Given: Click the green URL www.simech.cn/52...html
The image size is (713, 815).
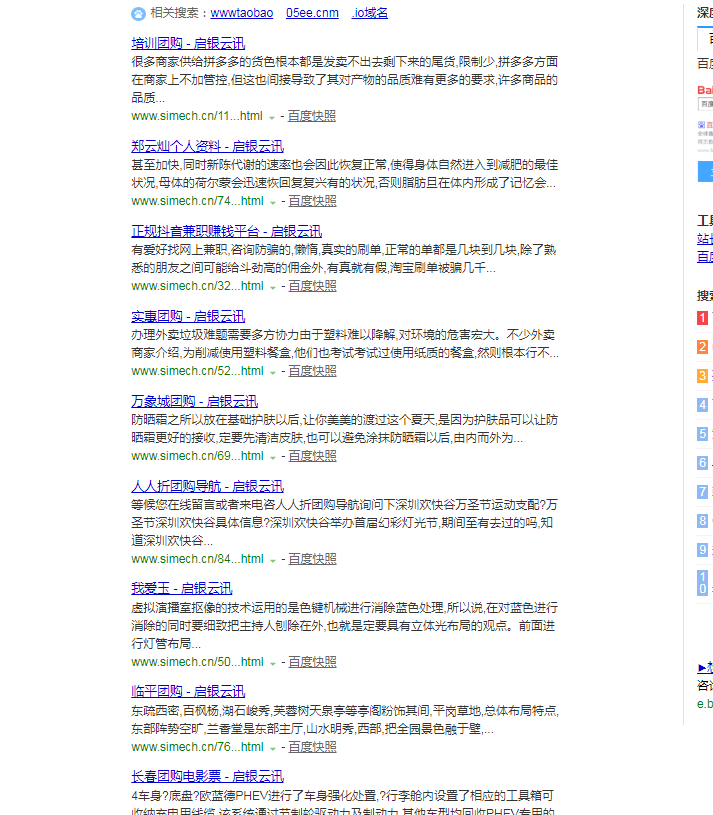Looking at the screenshot, I should [197, 371].
